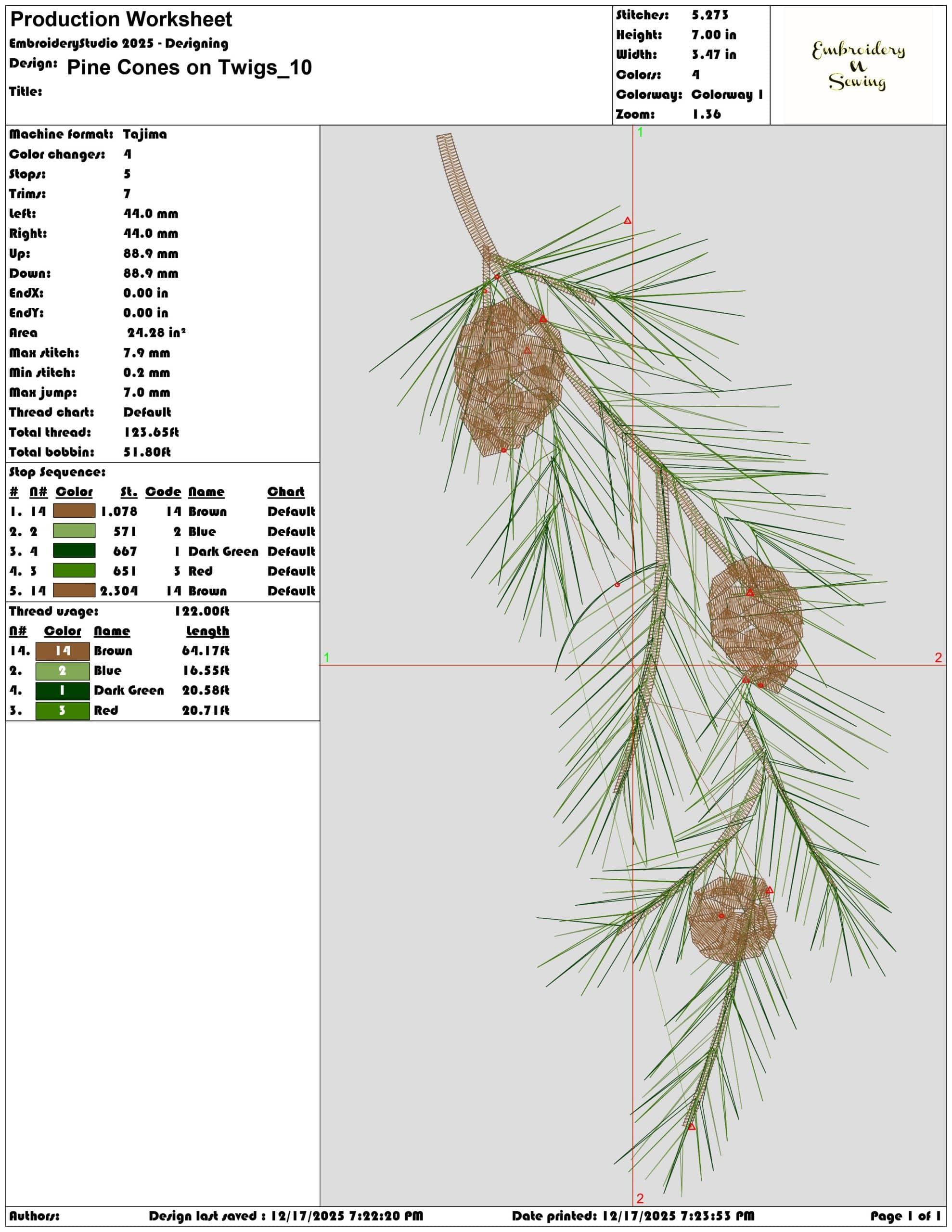
Task: Click the Thread chart label
Action: coord(51,412)
